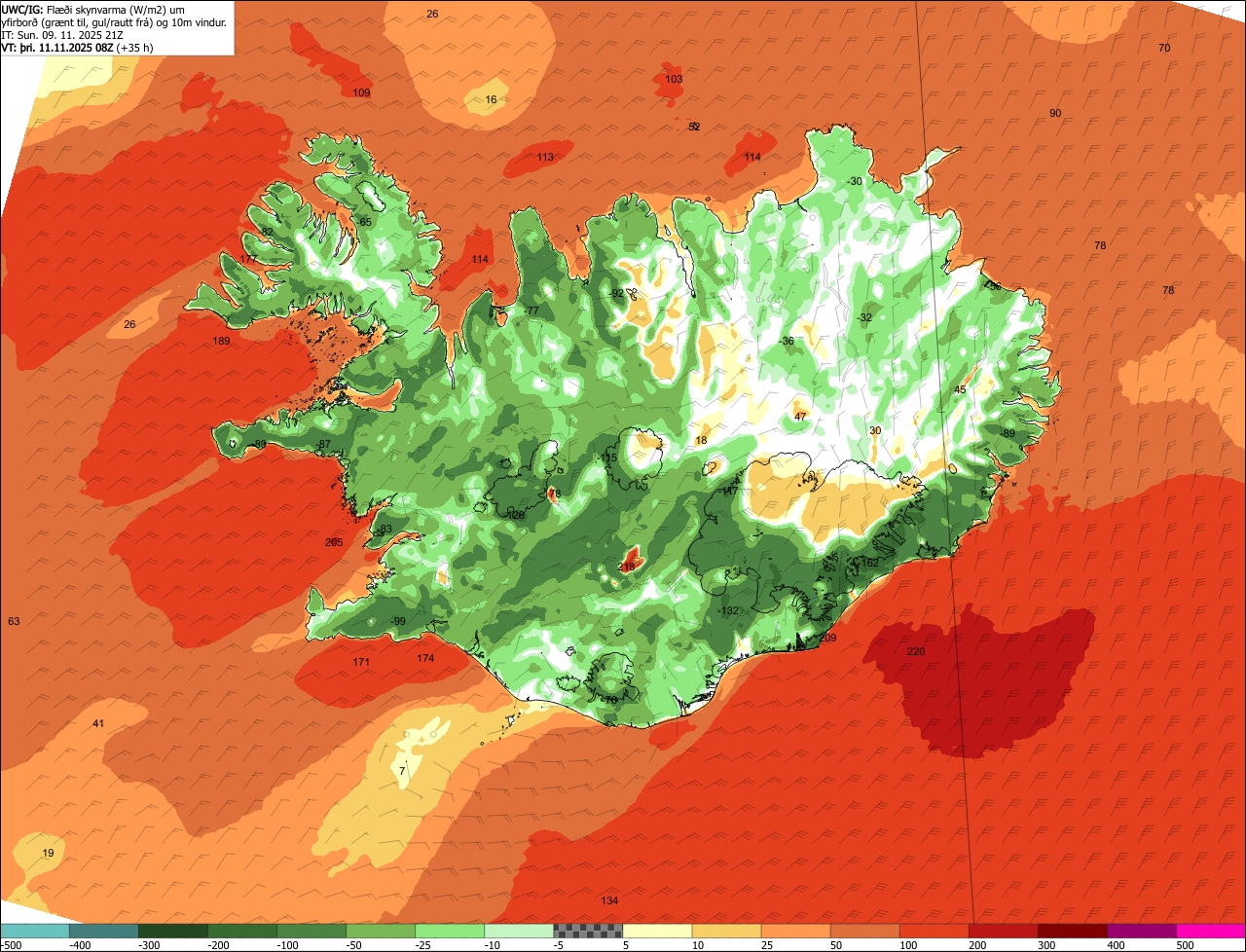Click the checkered legend swatch between -5 and 5
Image resolution: width=1246 pixels, height=952 pixels.
click(587, 931)
